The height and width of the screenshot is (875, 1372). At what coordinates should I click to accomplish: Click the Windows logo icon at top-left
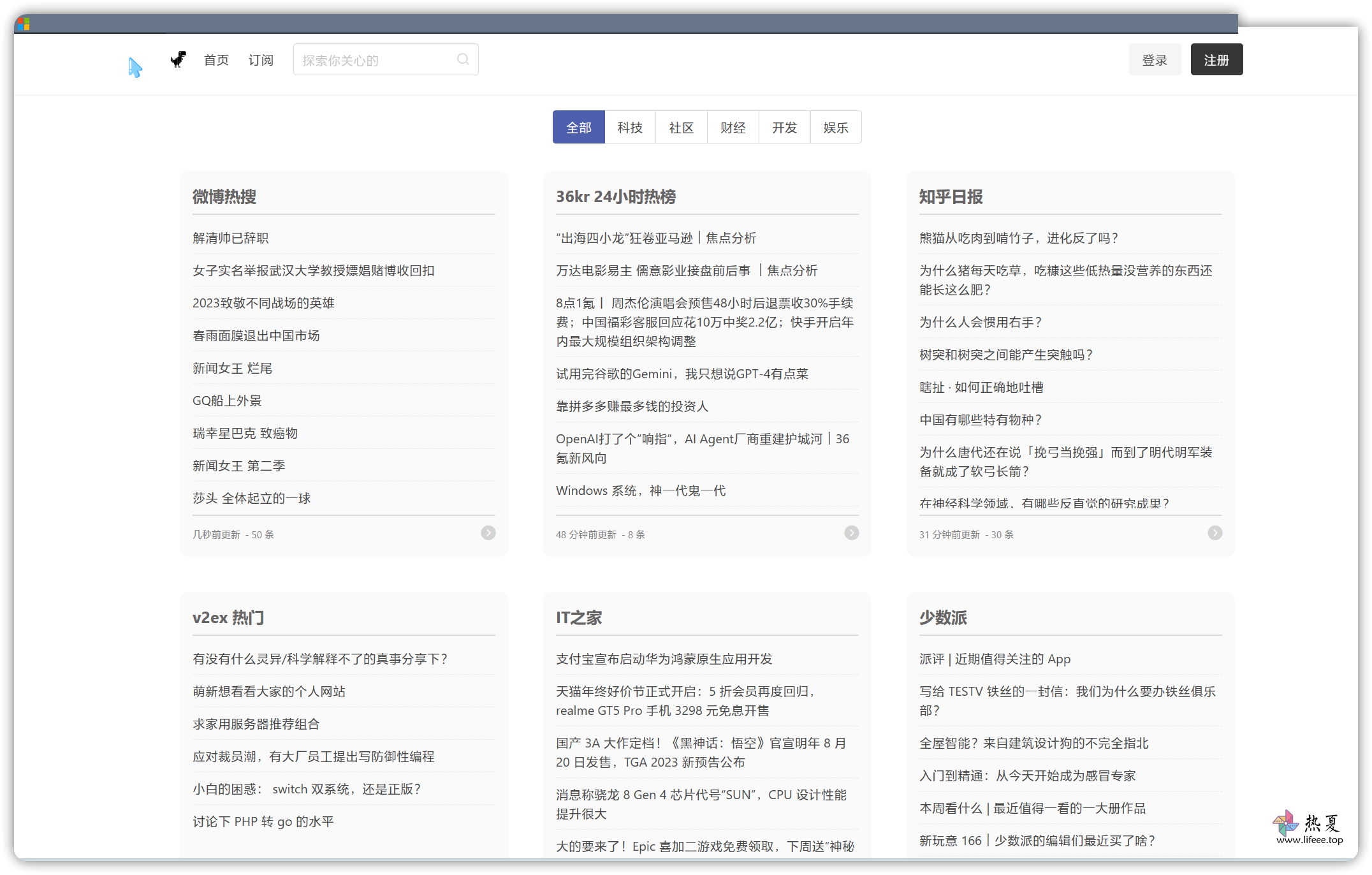click(x=24, y=24)
